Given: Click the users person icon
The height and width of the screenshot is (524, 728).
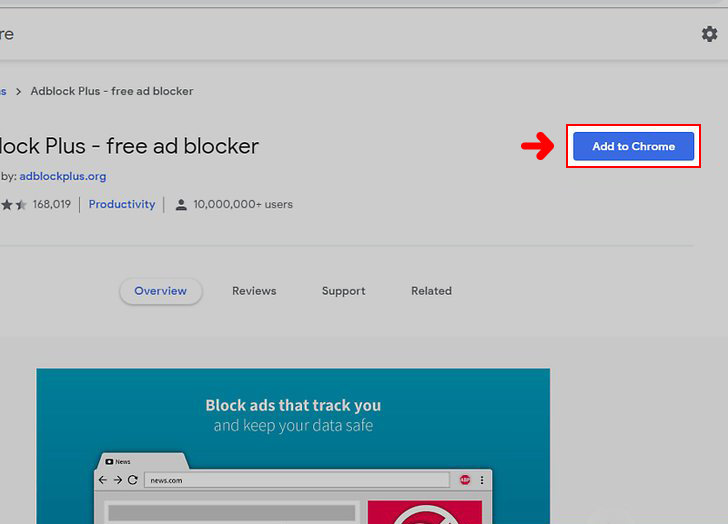Looking at the screenshot, I should [181, 205].
